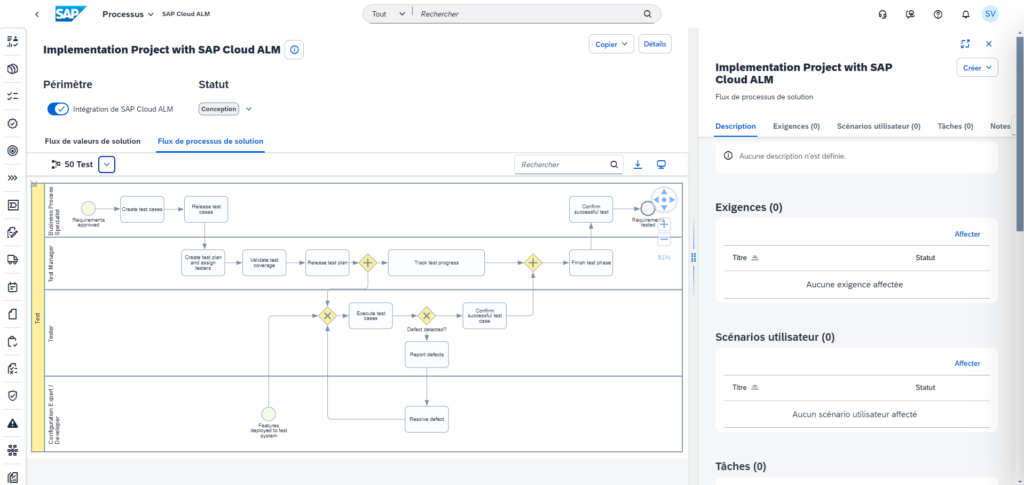Screen dimensions: 1024x485
Task: Select the Create test cases task
Action: (142, 209)
